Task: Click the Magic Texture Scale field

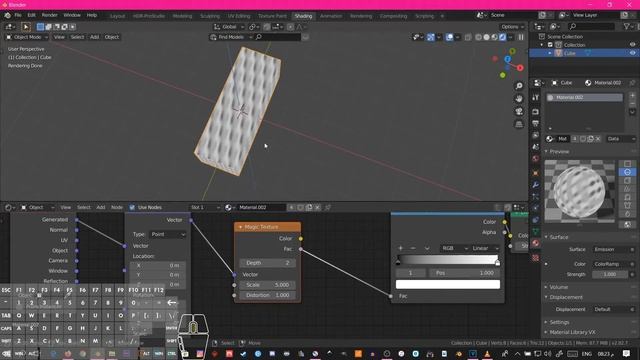Action: [268, 285]
